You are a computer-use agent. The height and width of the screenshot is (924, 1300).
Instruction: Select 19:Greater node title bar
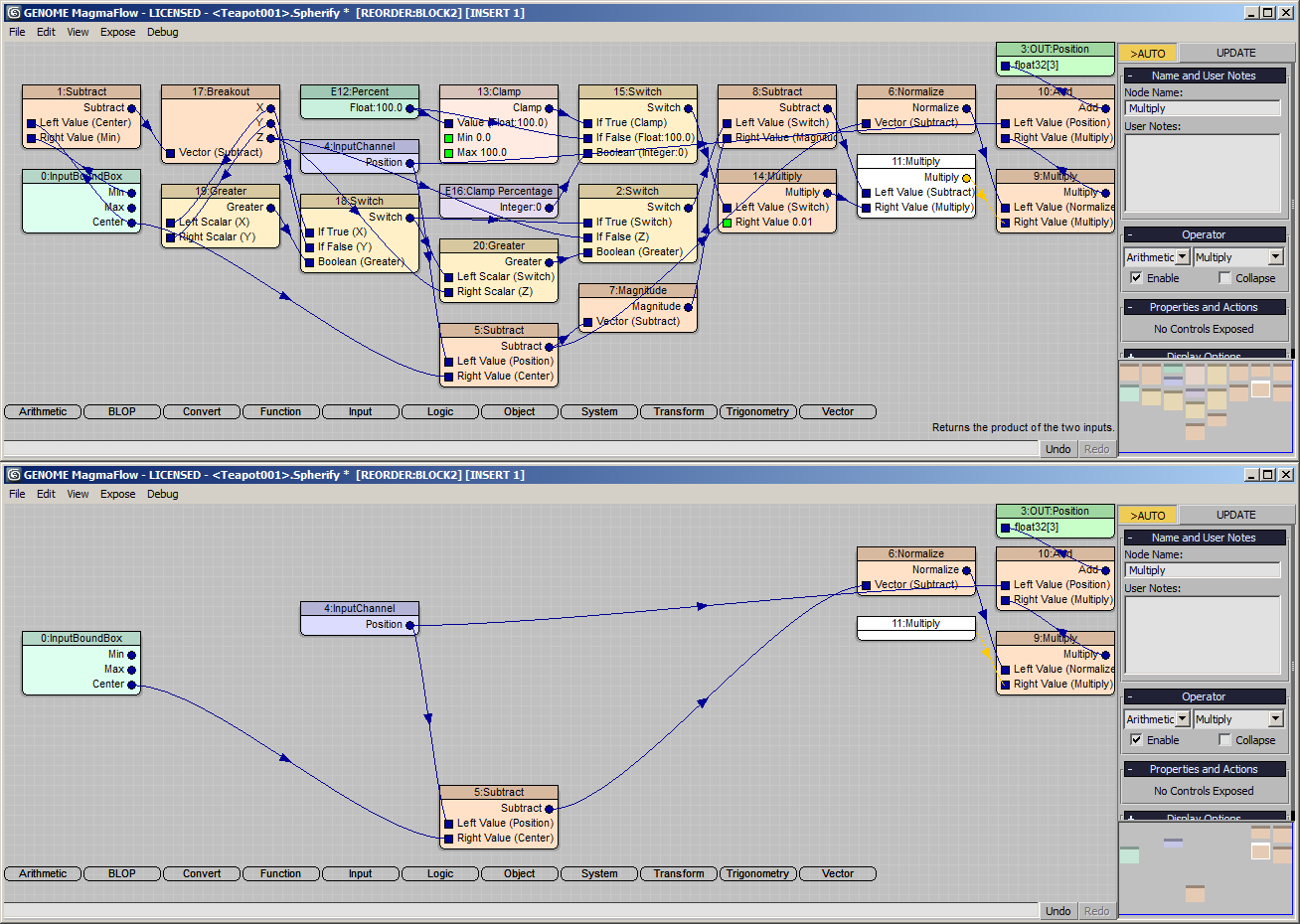tap(221, 191)
